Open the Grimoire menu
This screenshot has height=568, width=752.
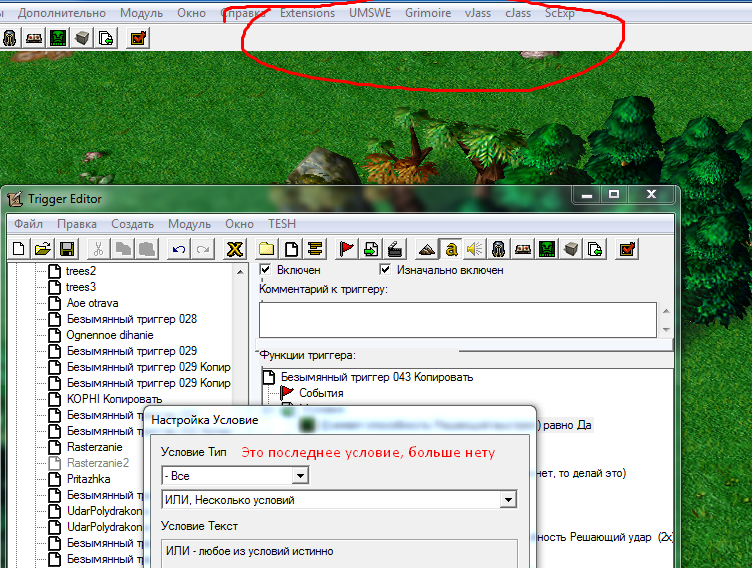click(x=428, y=13)
